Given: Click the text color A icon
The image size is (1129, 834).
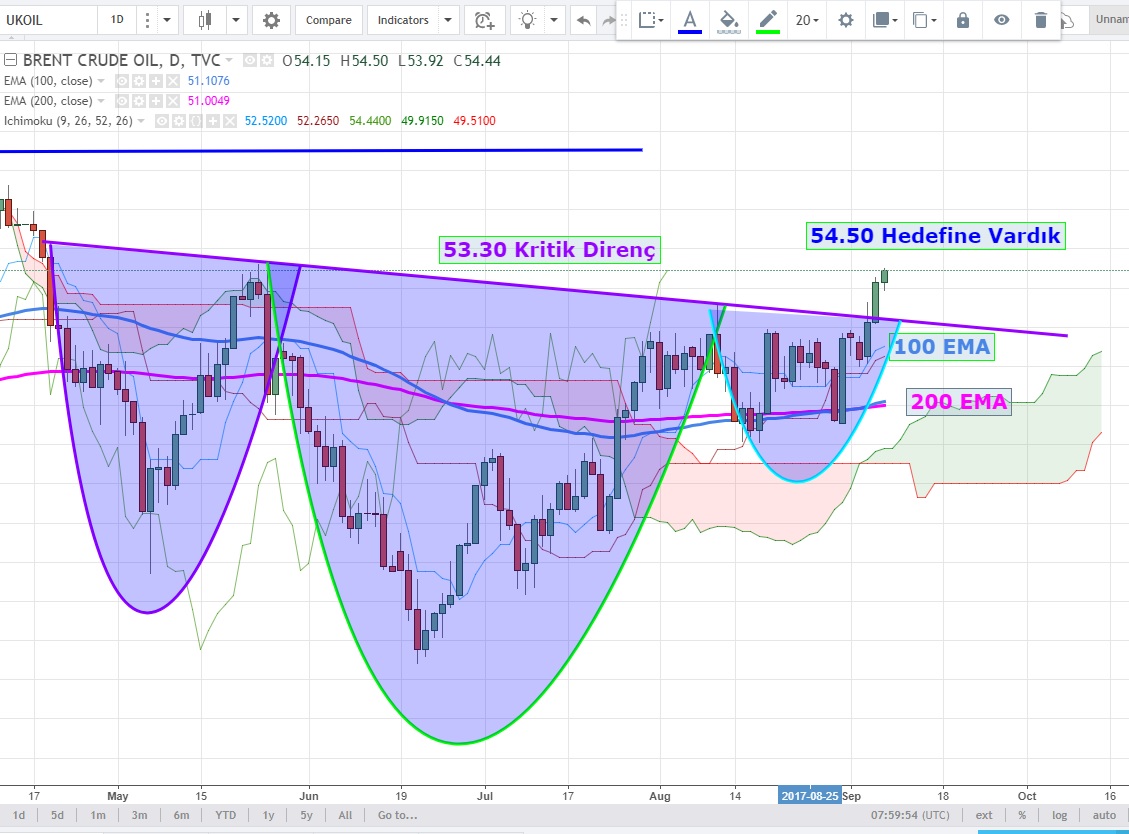Looking at the screenshot, I should tap(689, 20).
